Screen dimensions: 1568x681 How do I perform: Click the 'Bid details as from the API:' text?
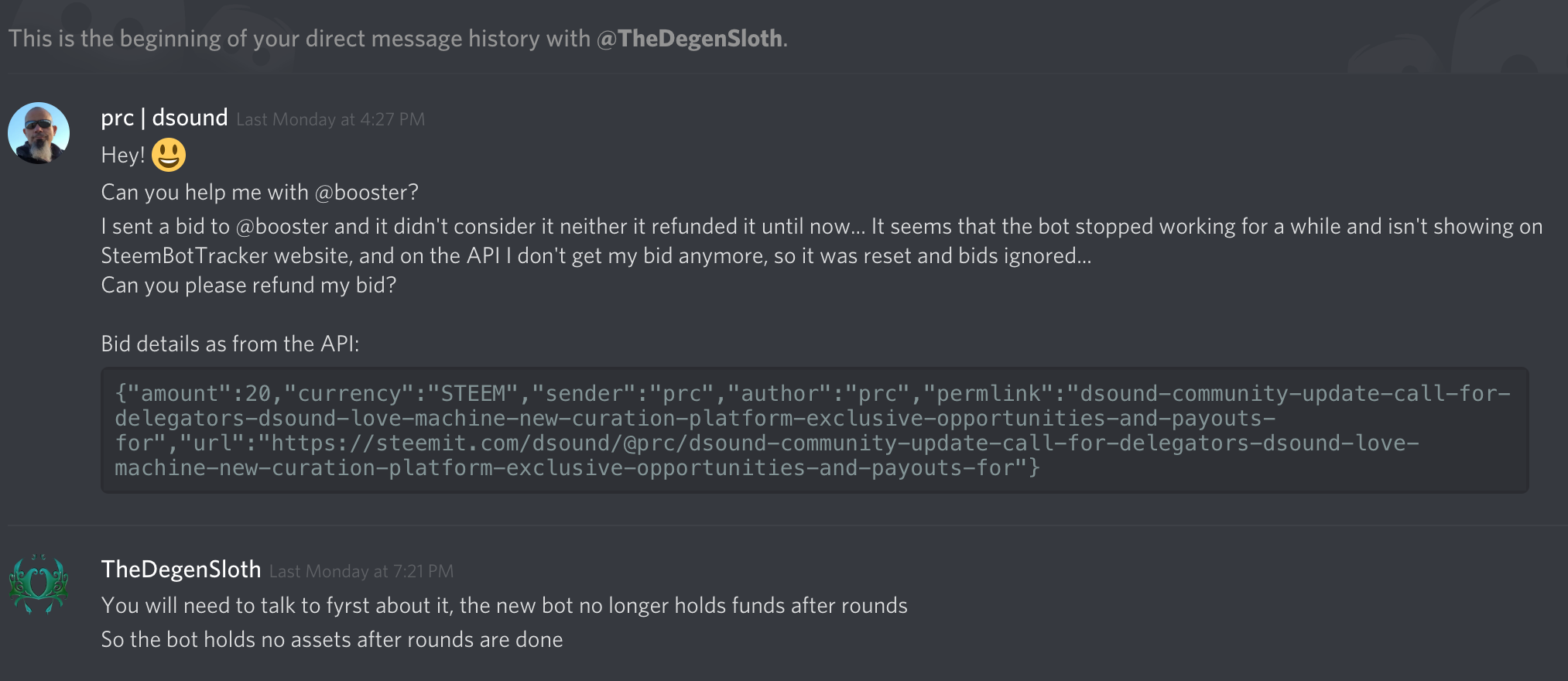coord(230,344)
